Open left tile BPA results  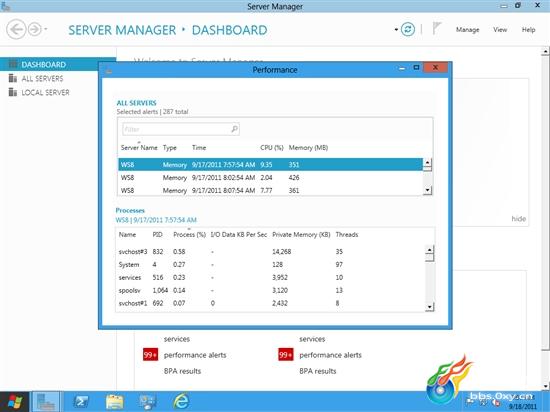point(182,371)
